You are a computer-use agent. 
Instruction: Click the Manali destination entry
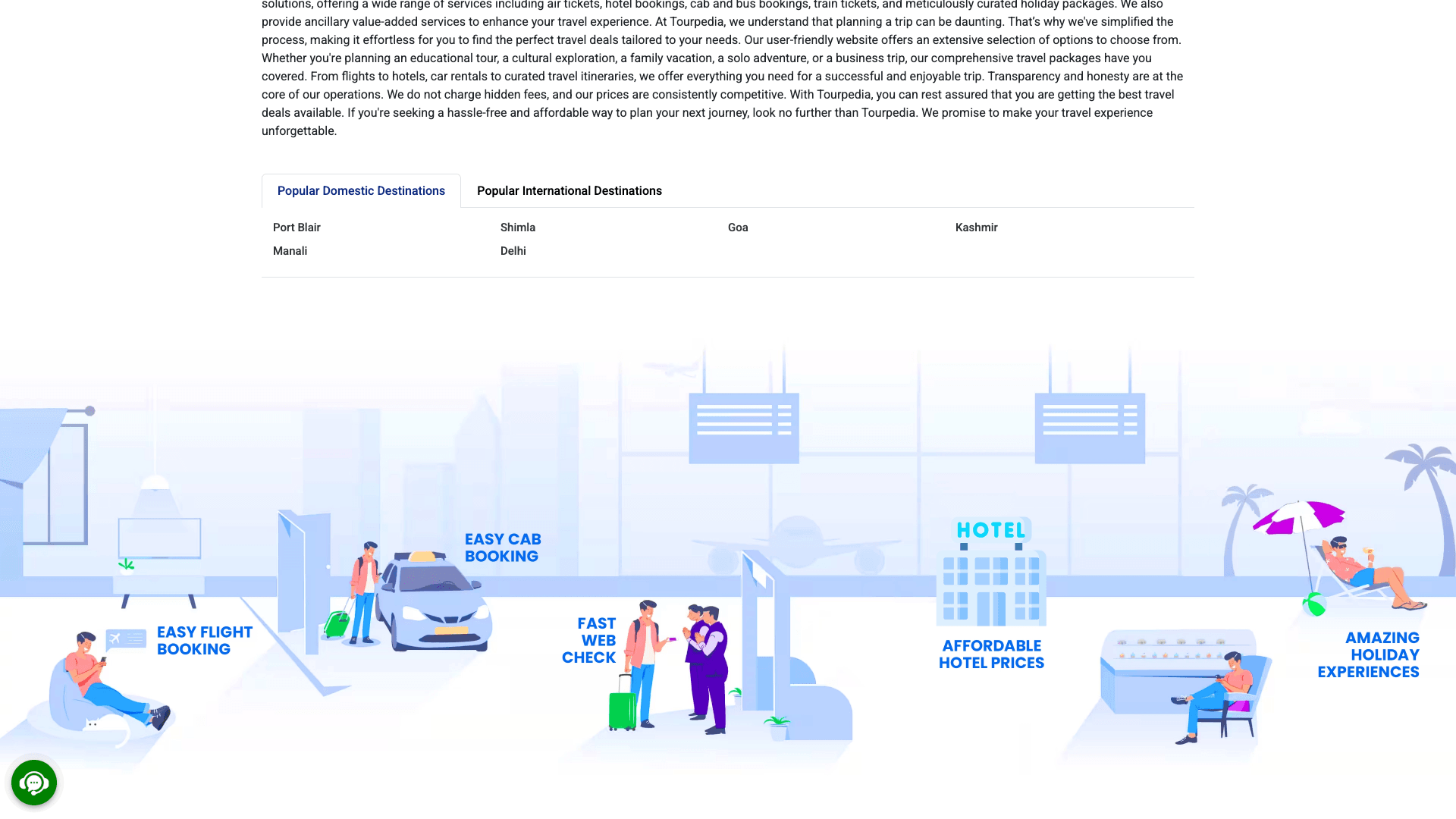tap(290, 250)
